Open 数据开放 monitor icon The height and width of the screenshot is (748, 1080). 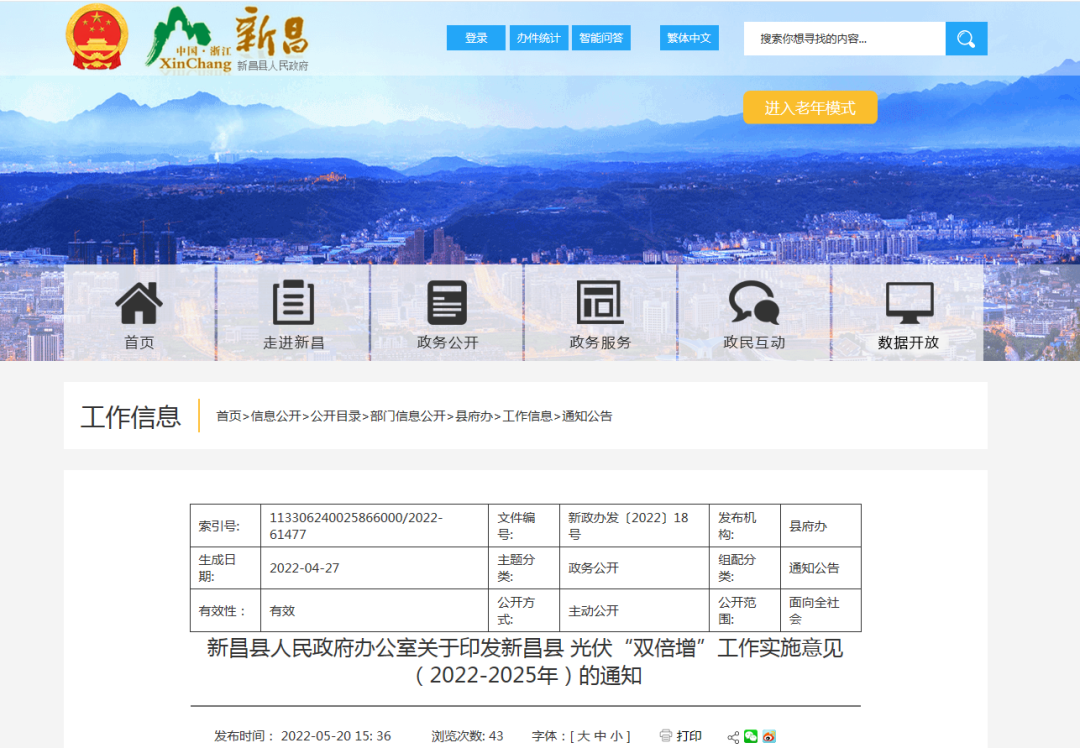[908, 303]
